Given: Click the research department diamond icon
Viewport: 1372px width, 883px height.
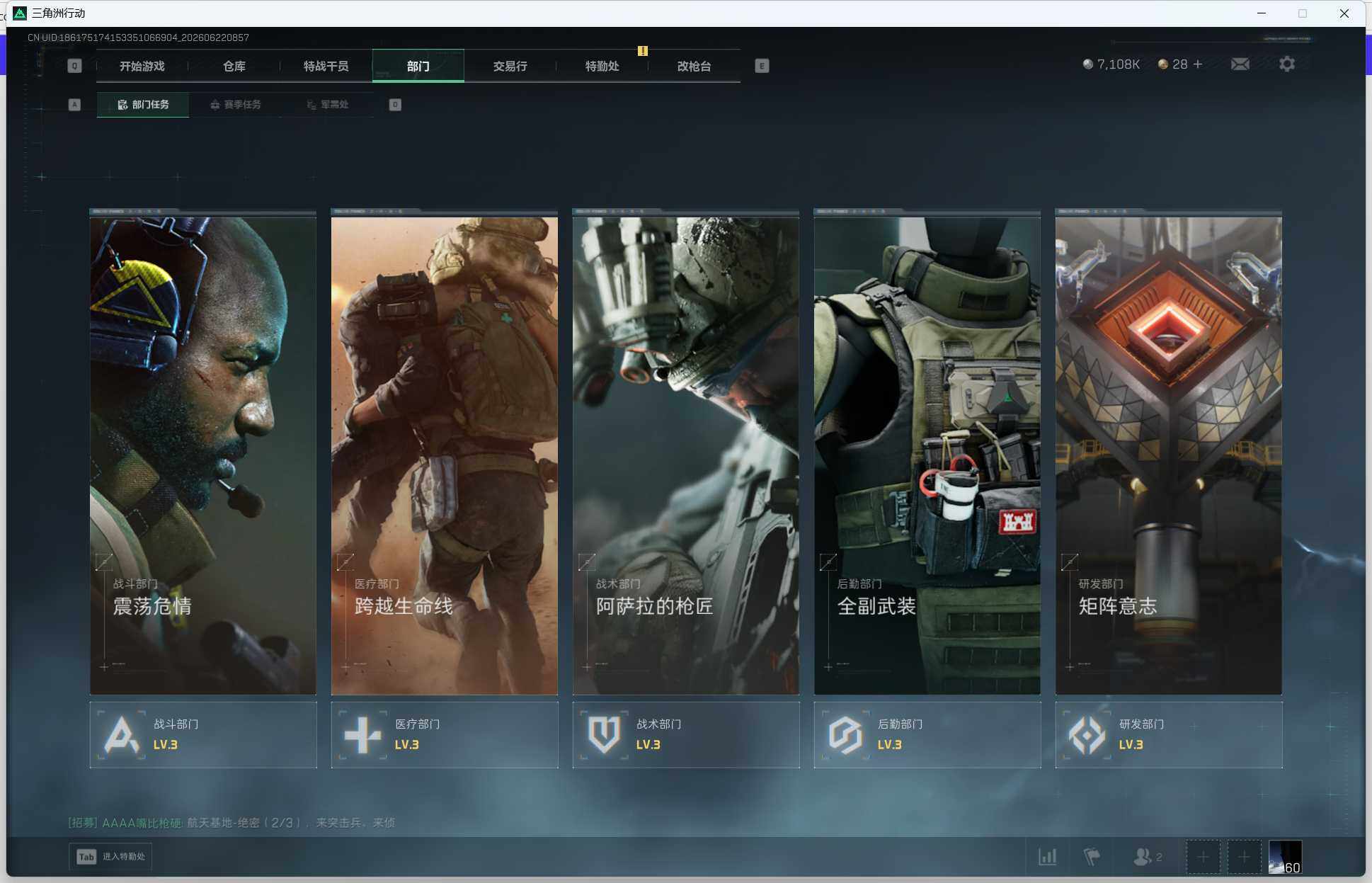Looking at the screenshot, I should tap(1087, 735).
